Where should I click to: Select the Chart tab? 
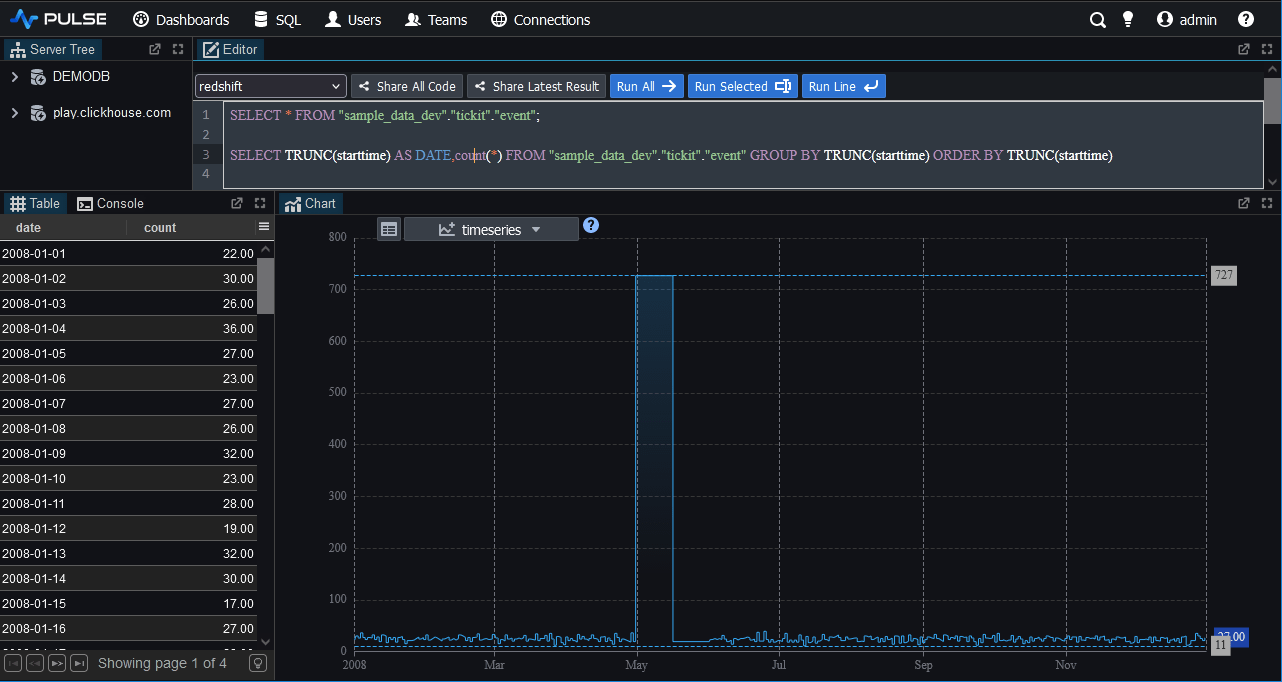coord(311,203)
